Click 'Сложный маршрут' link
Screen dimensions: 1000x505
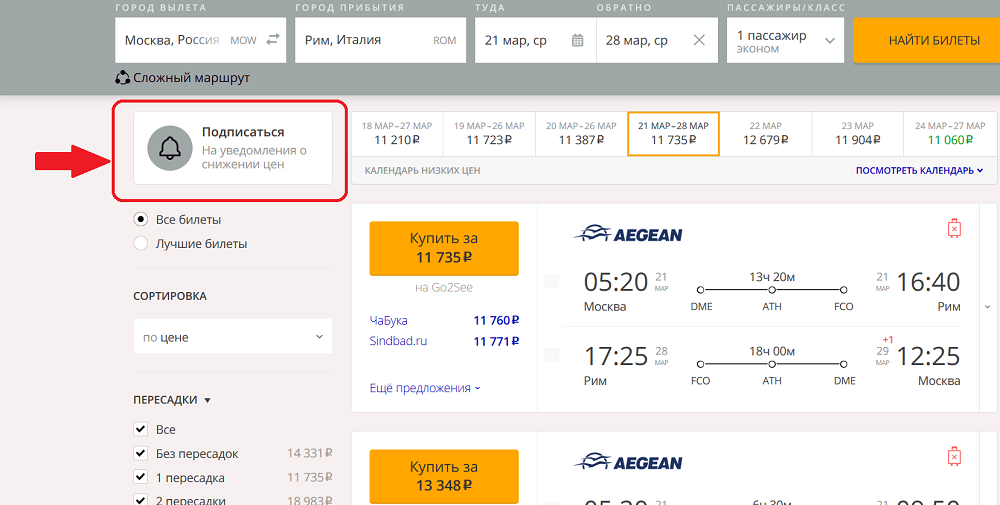[x=191, y=78]
